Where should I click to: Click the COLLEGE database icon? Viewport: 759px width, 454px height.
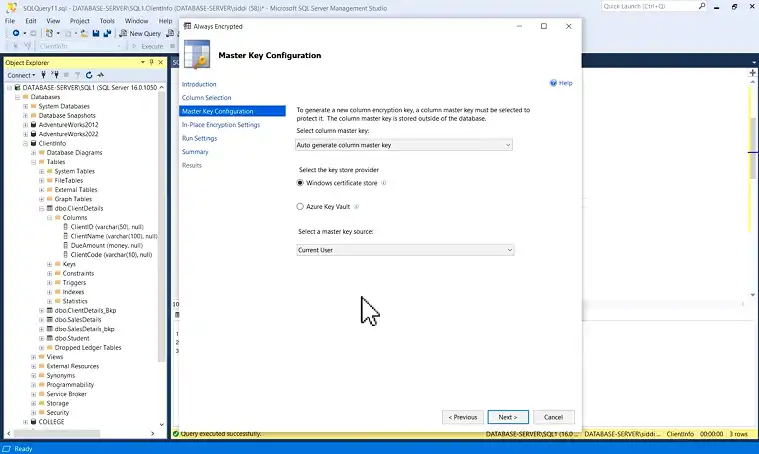(33, 422)
